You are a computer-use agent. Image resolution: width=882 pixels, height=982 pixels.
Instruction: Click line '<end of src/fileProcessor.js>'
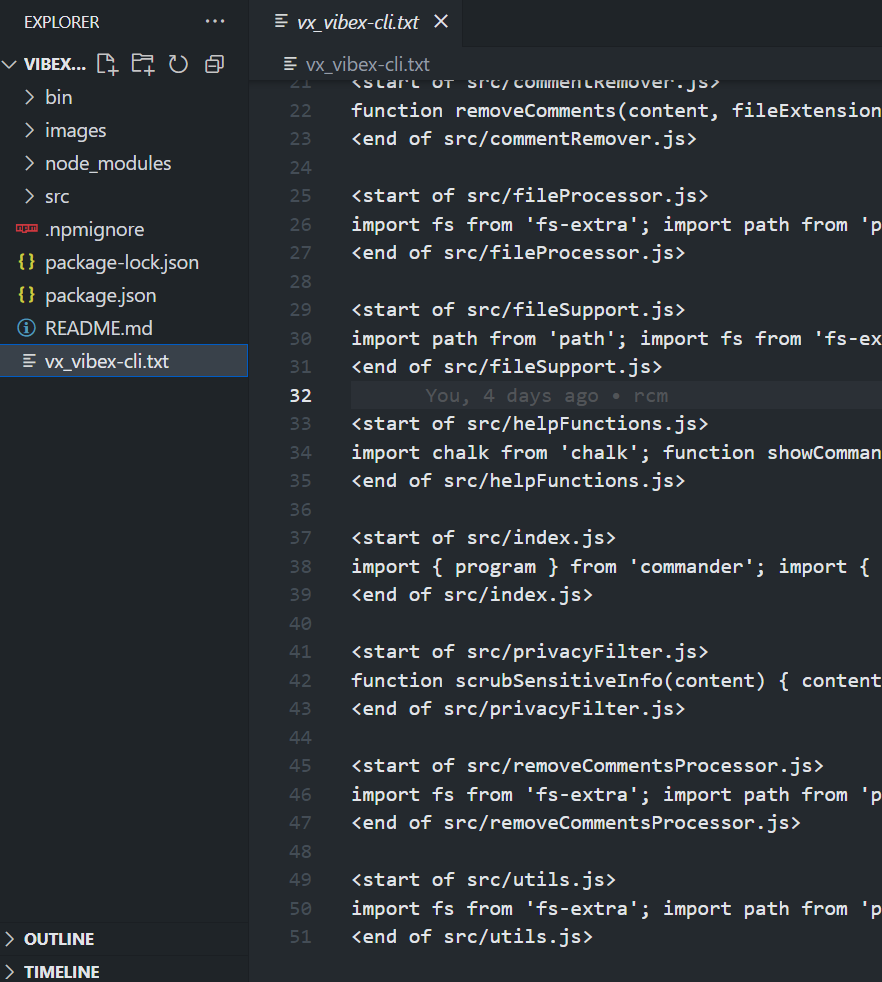pos(518,252)
